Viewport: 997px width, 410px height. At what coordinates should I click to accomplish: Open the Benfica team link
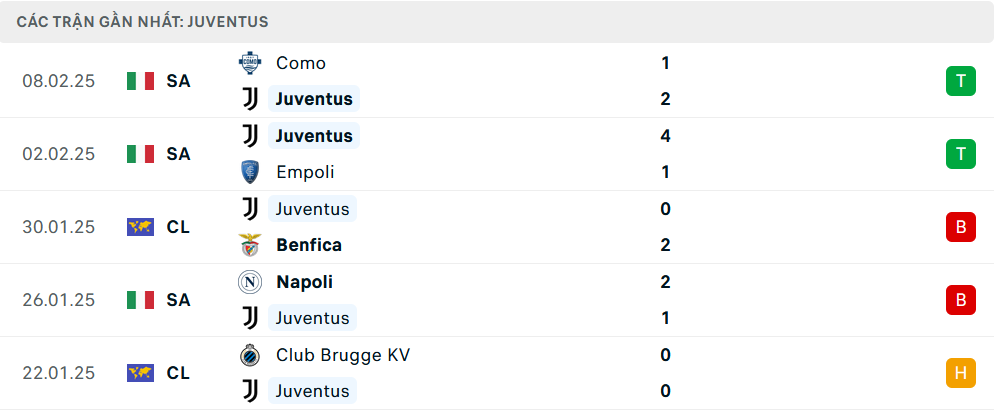pyautogui.click(x=309, y=245)
